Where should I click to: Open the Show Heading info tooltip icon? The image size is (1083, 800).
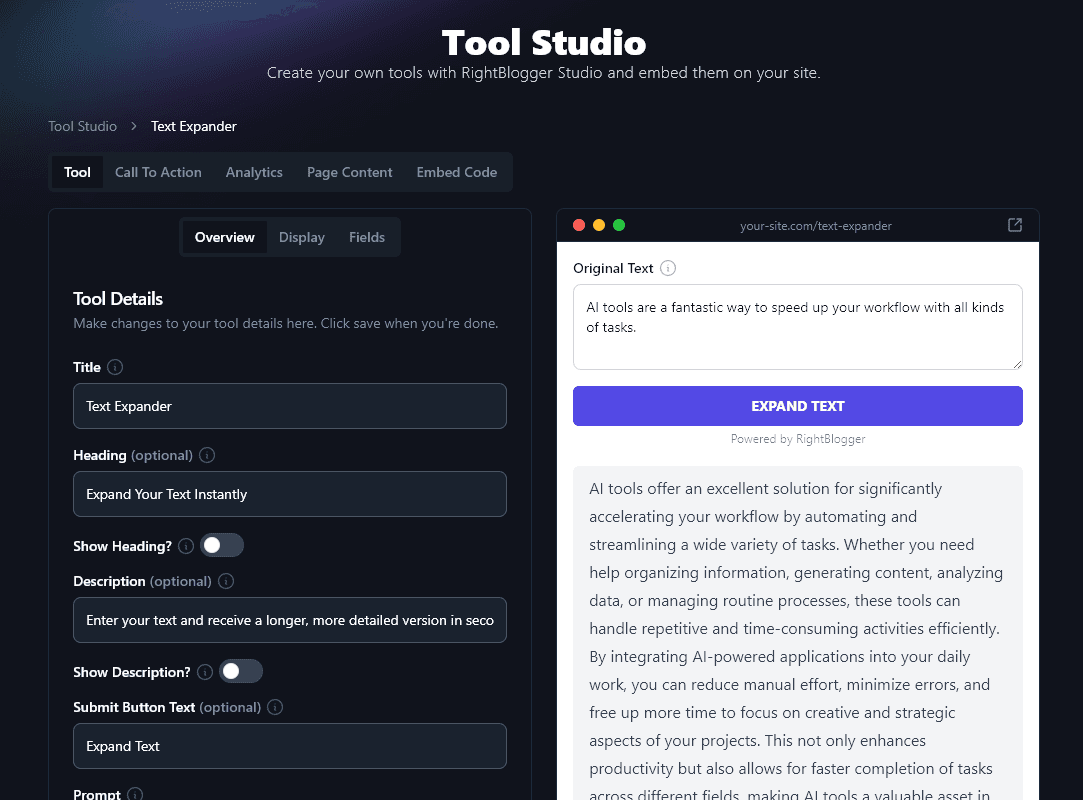[186, 546]
